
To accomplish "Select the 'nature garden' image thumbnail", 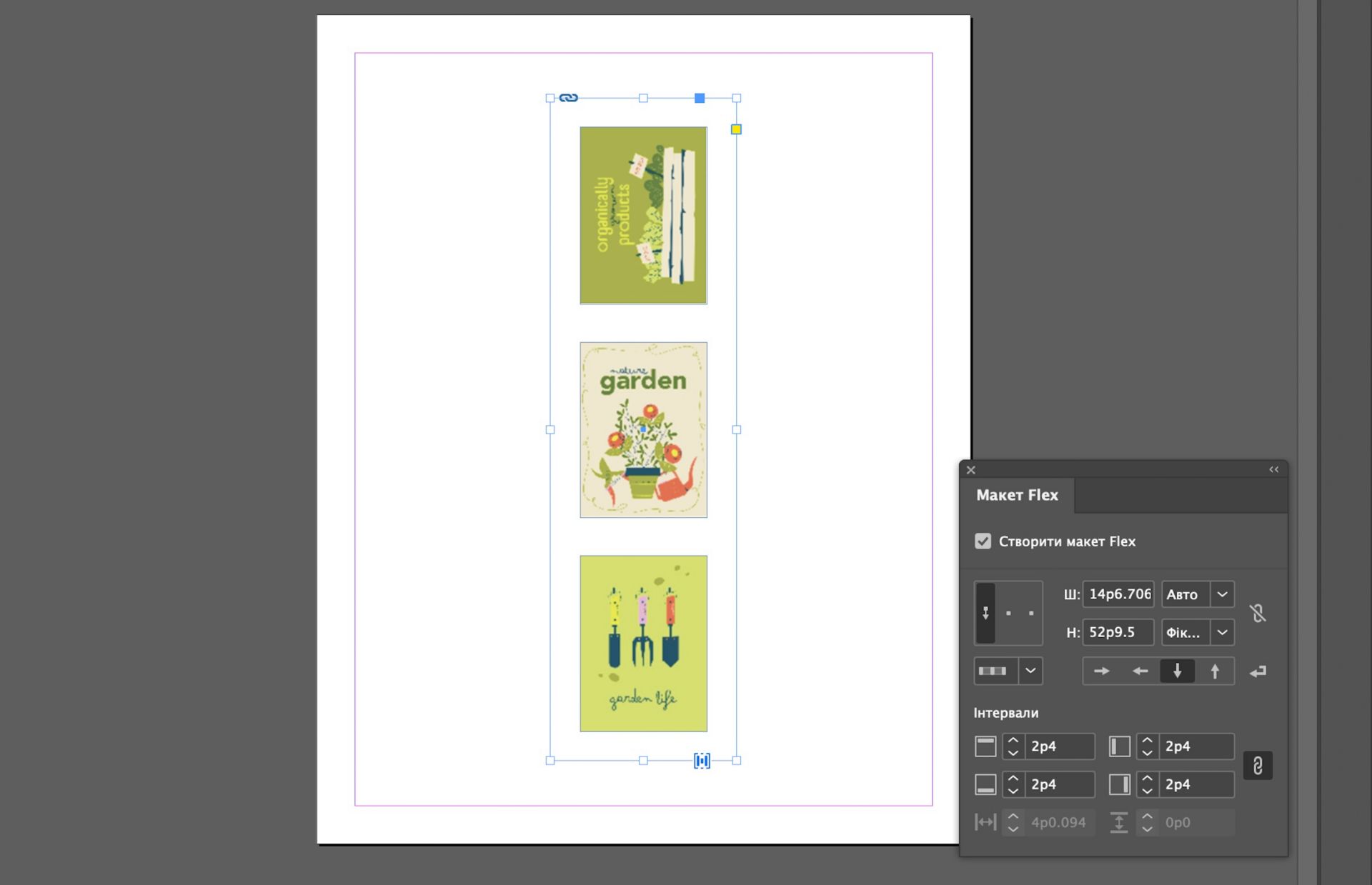I will coord(643,429).
